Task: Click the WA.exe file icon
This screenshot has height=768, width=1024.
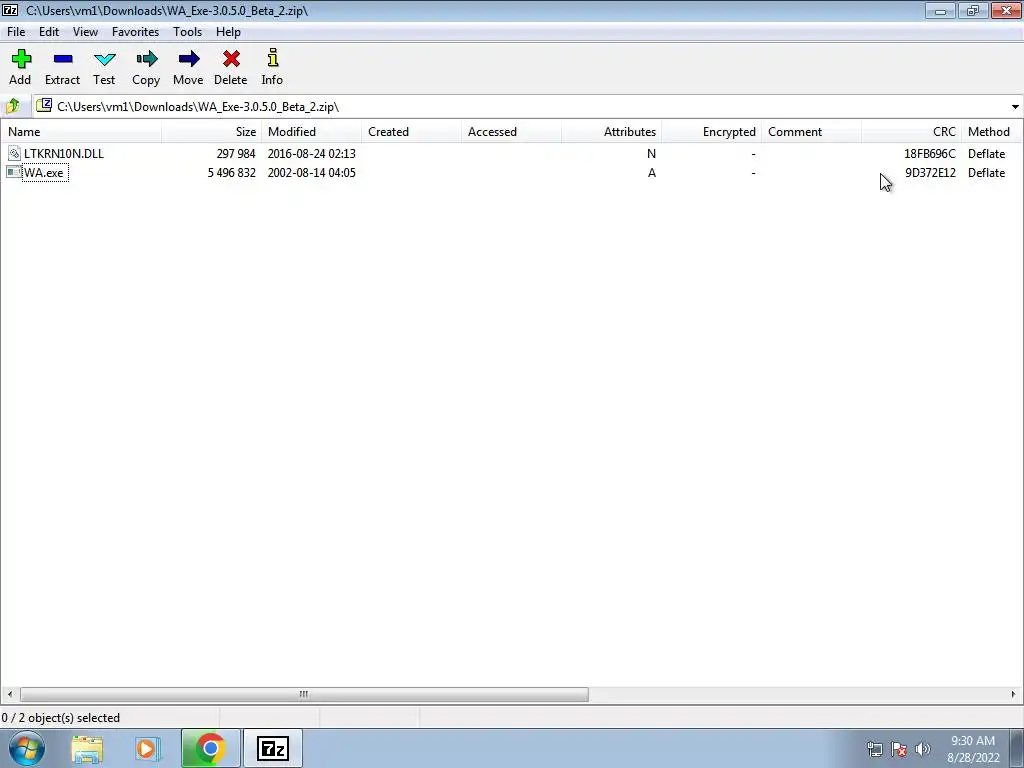Action: point(14,172)
